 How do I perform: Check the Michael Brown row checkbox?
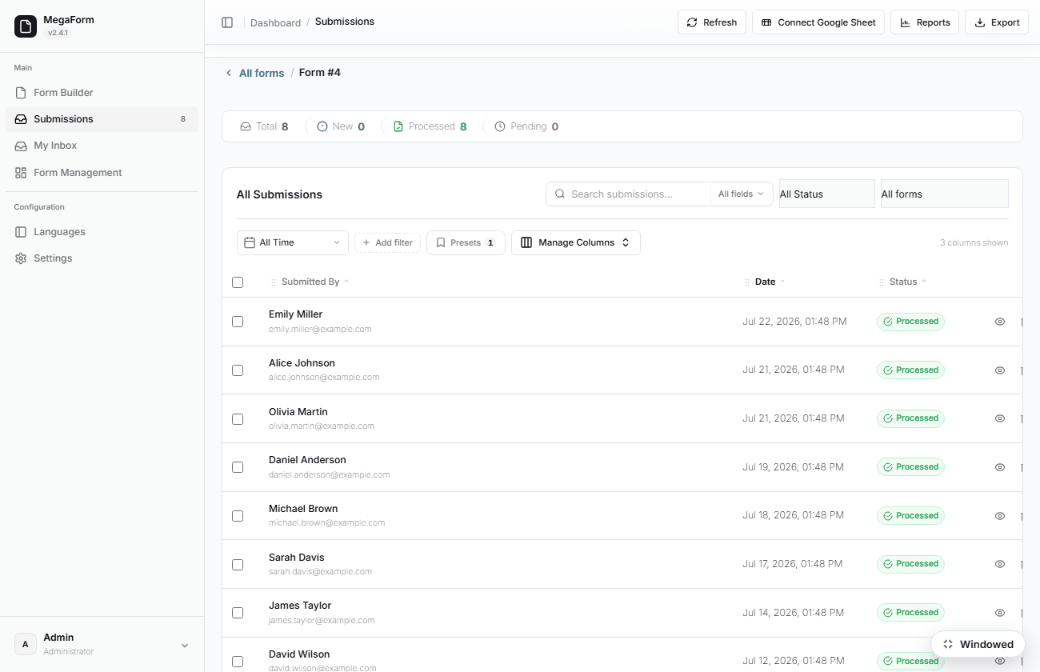click(x=237, y=516)
